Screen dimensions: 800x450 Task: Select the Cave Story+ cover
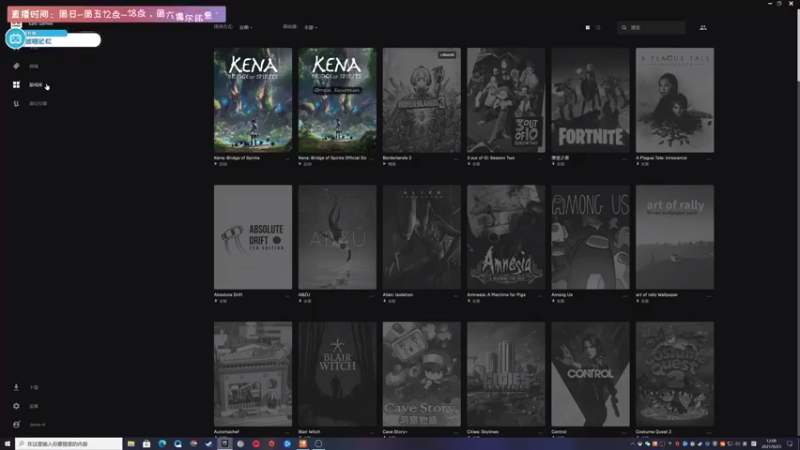coord(421,374)
